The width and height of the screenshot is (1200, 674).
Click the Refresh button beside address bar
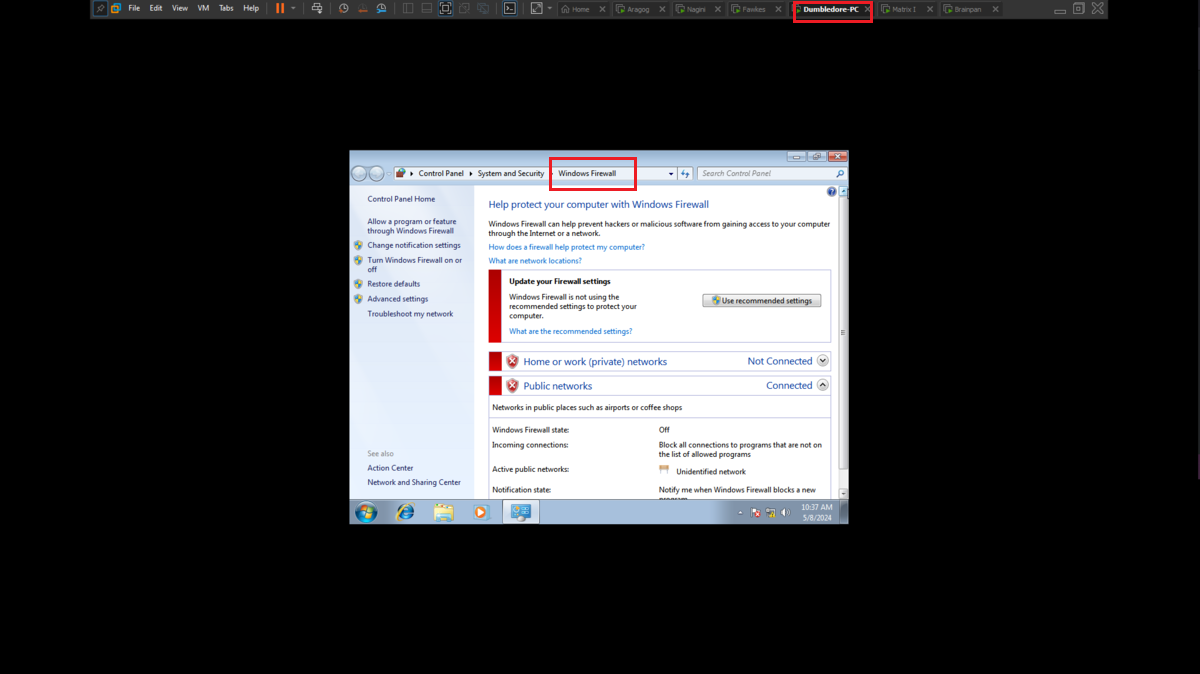tap(685, 173)
